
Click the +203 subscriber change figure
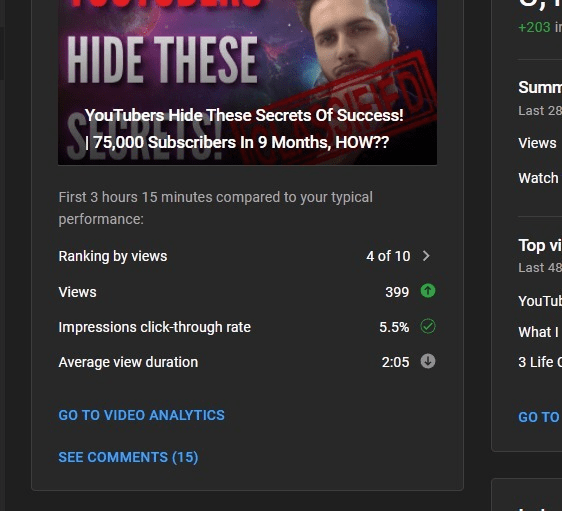coord(534,27)
